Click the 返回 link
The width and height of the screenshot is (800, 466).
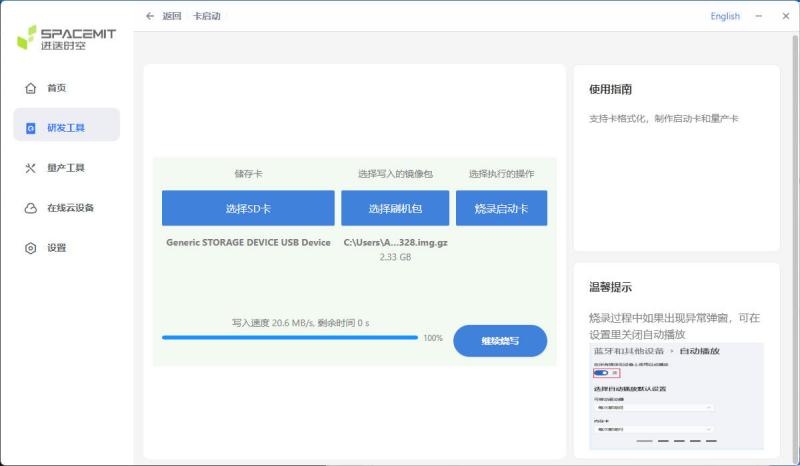pos(172,16)
